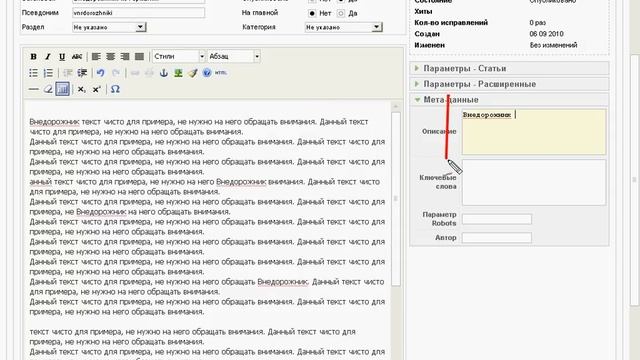This screenshot has height=360, width=640.
Task: Open the Стили style dropdown
Action: click(x=179, y=56)
